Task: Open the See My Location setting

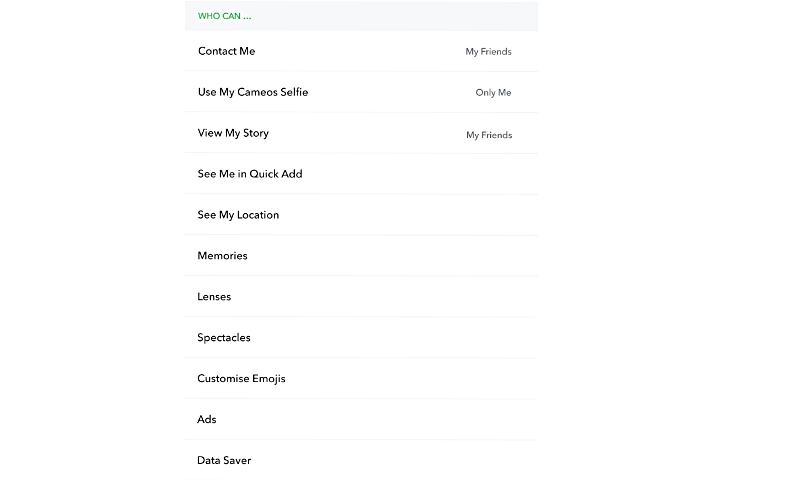Action: coord(238,215)
